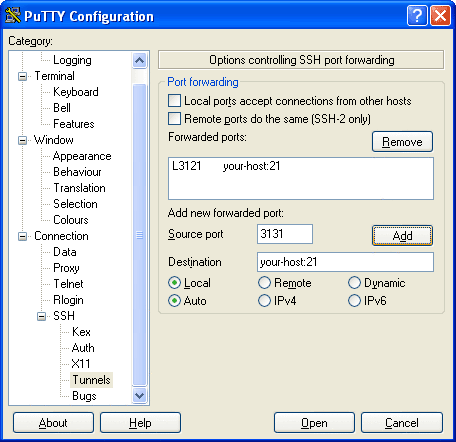Click the PuTTY icon in title bar

(13, 15)
